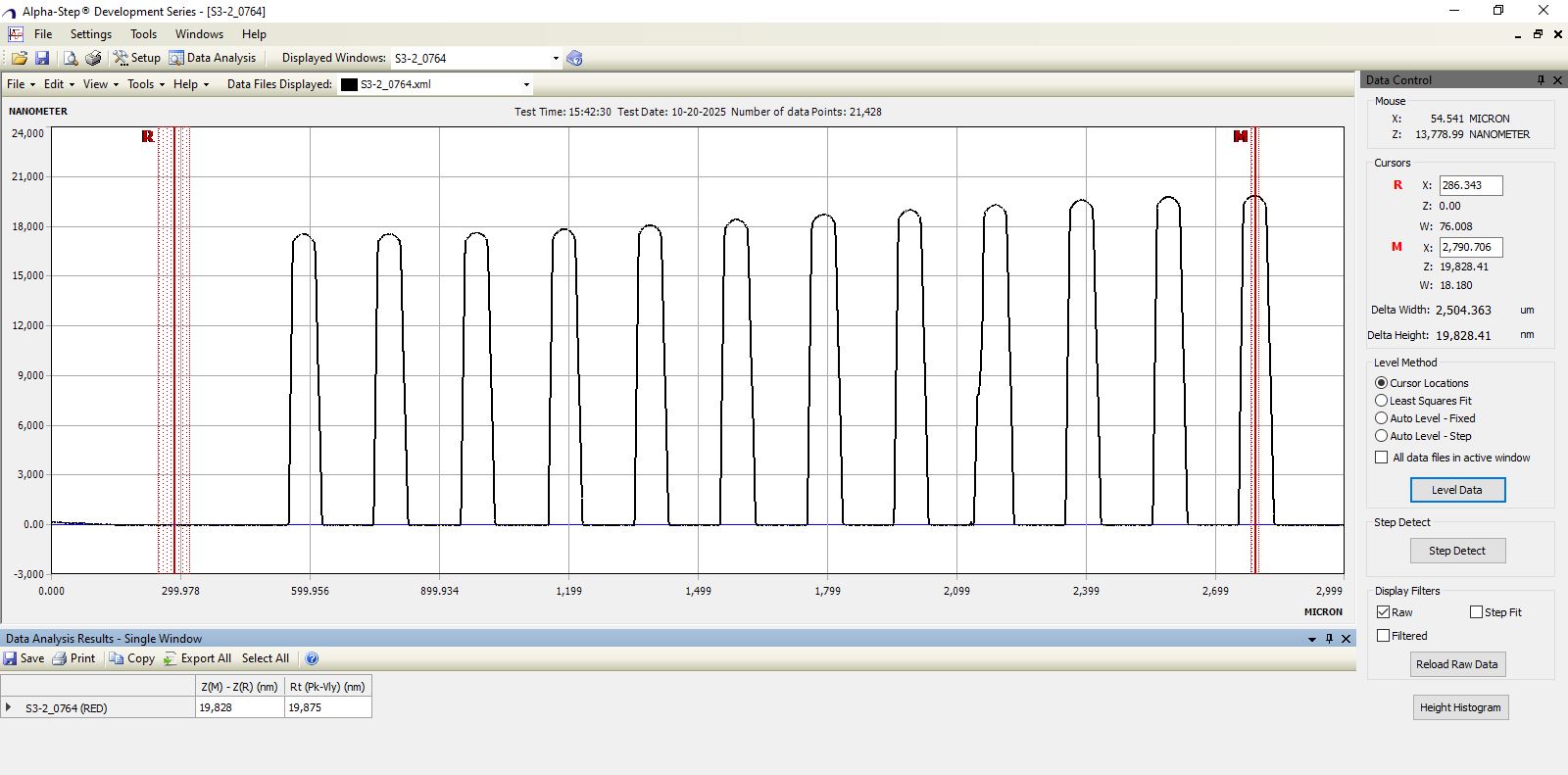Pin the Data Control panel
Screen dimensions: 1568x775
[1541, 79]
